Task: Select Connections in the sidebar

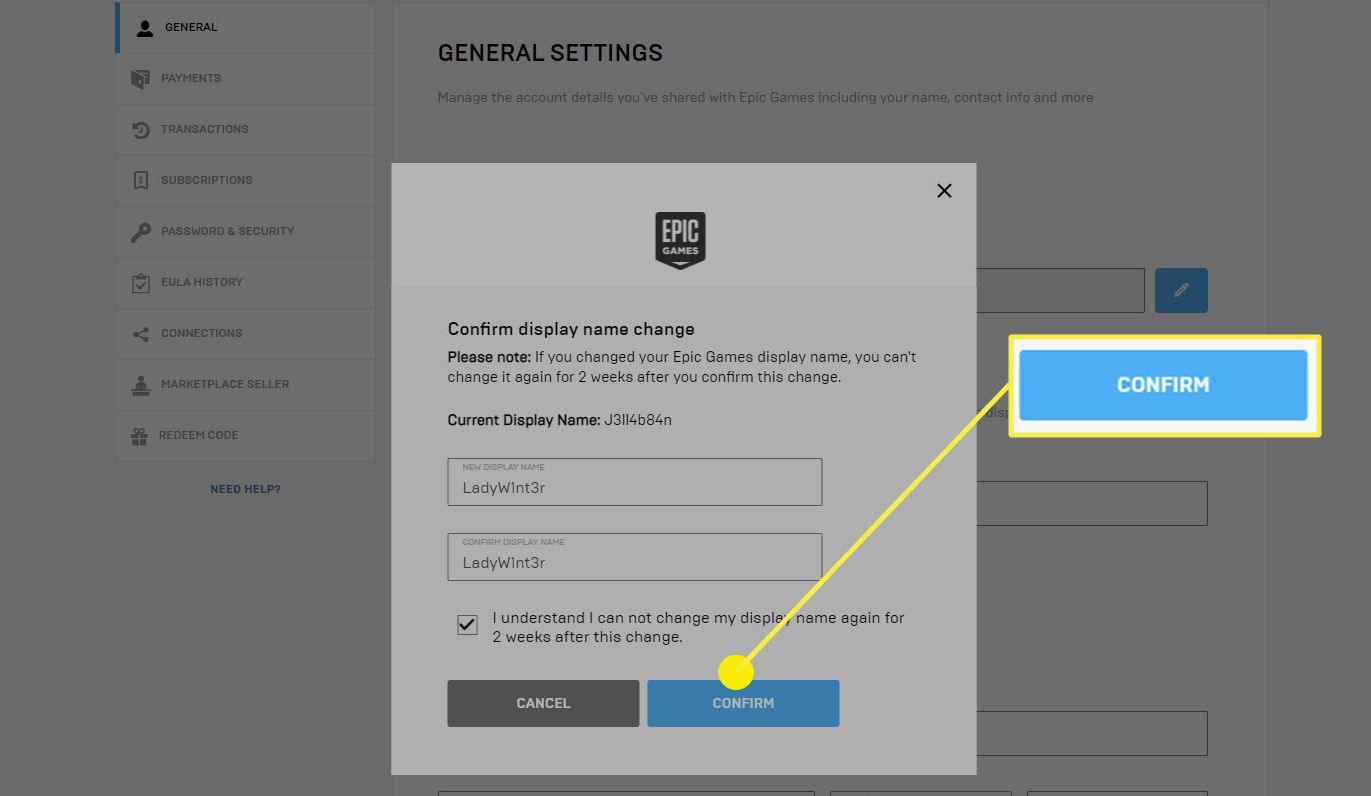Action: tap(246, 333)
